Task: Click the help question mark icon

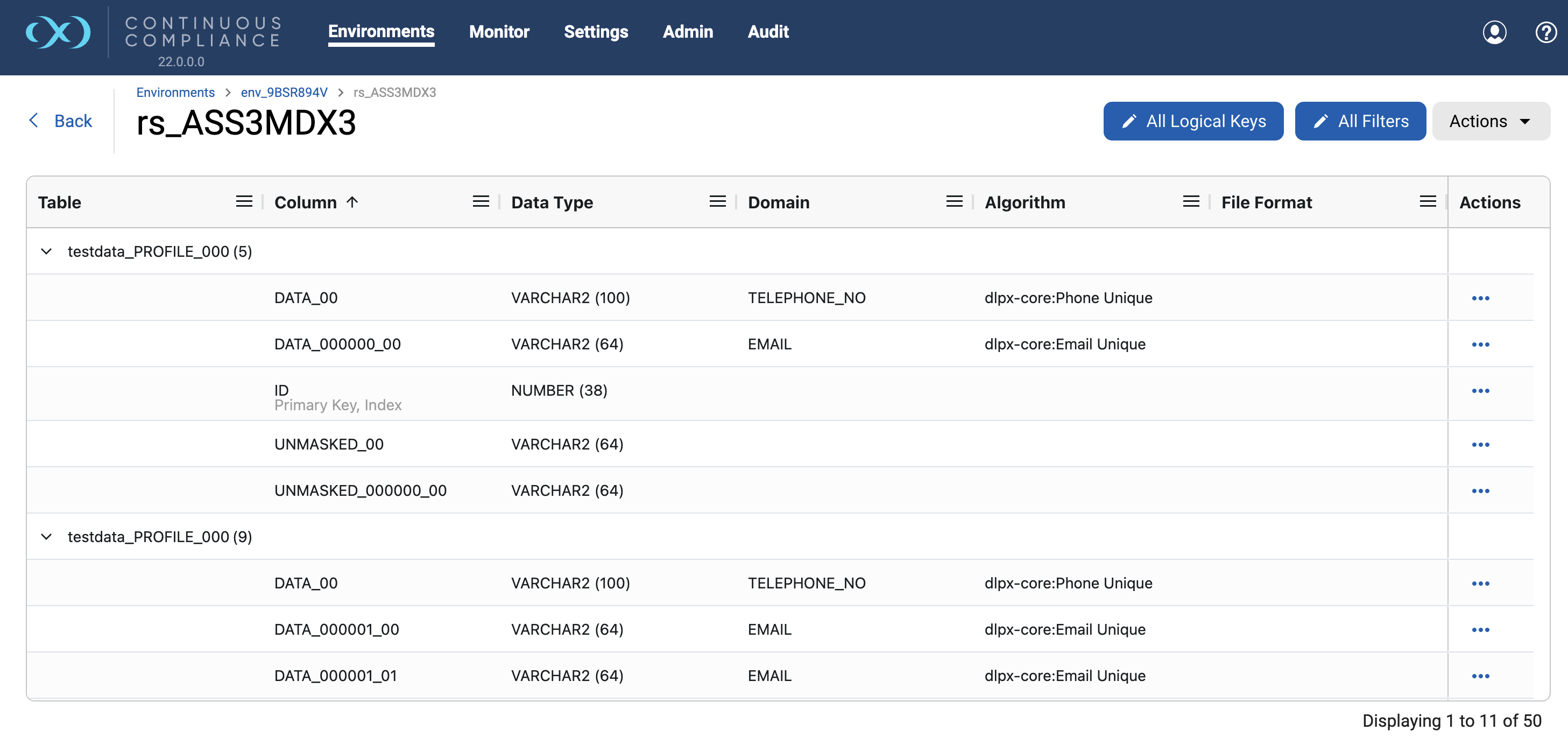Action: 1545,32
